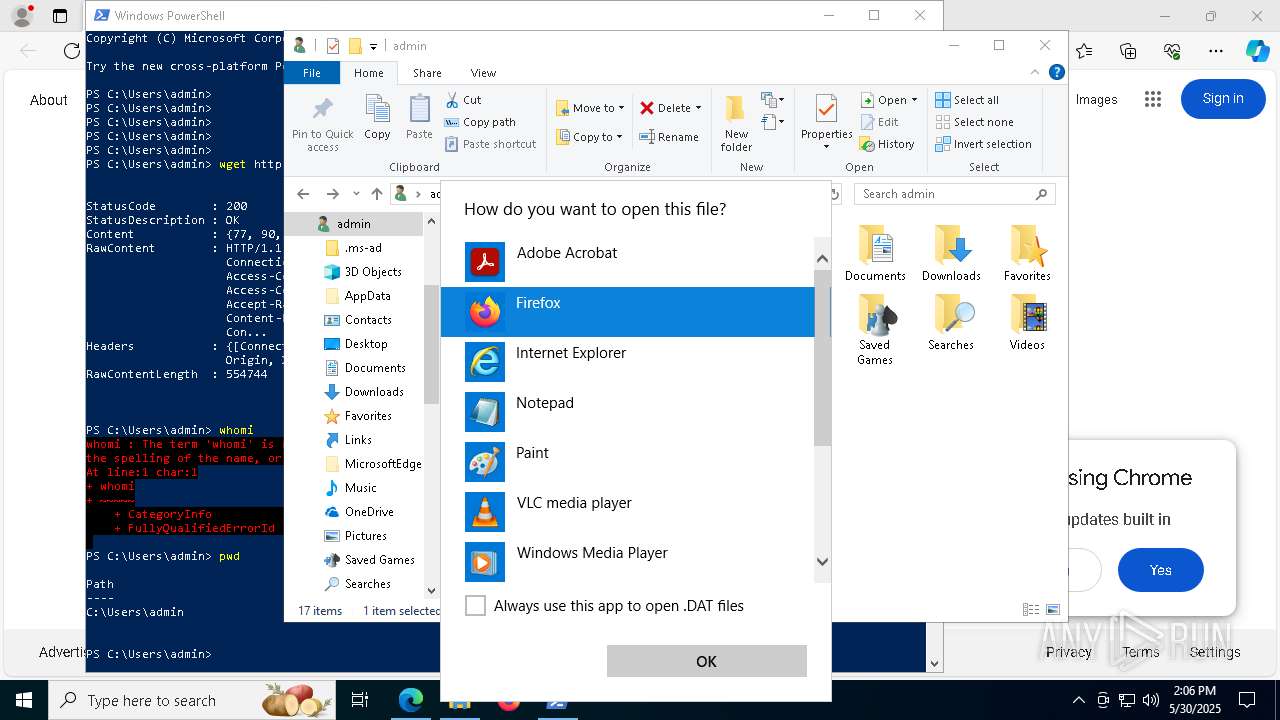
Task: Open the File tab in Explorer ribbon
Action: coord(312,73)
